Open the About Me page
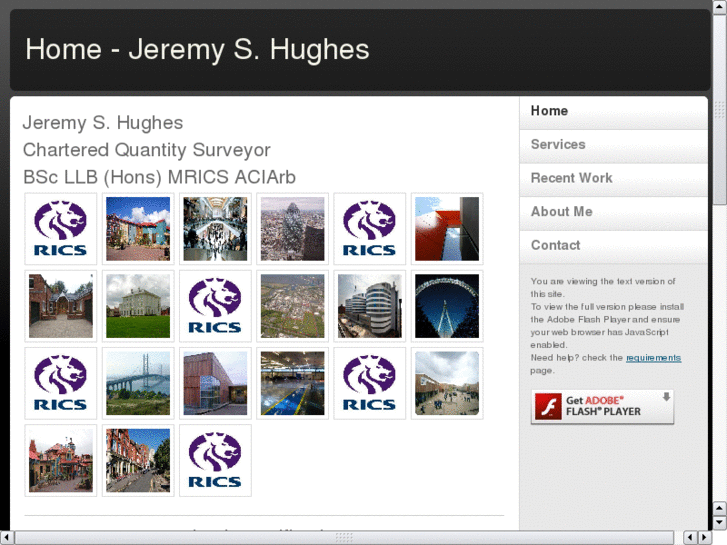 click(x=613, y=212)
